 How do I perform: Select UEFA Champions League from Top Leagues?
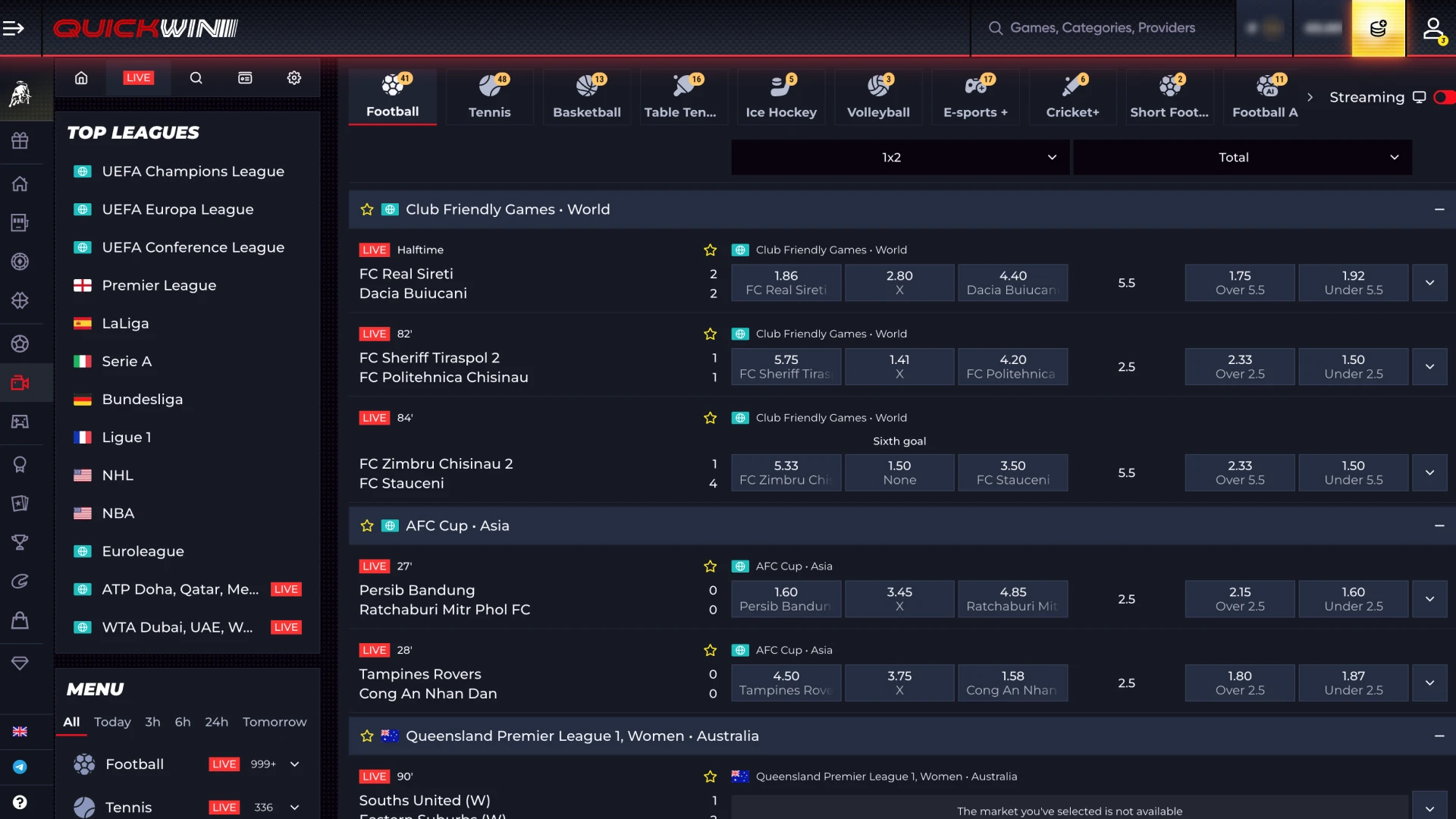193,171
